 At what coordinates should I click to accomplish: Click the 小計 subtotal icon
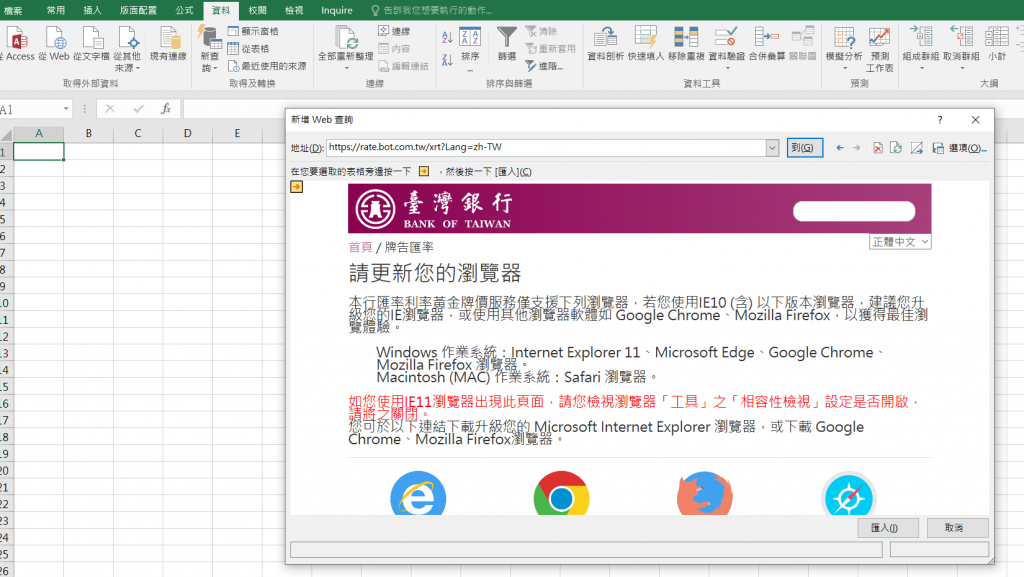pyautogui.click(x=997, y=44)
